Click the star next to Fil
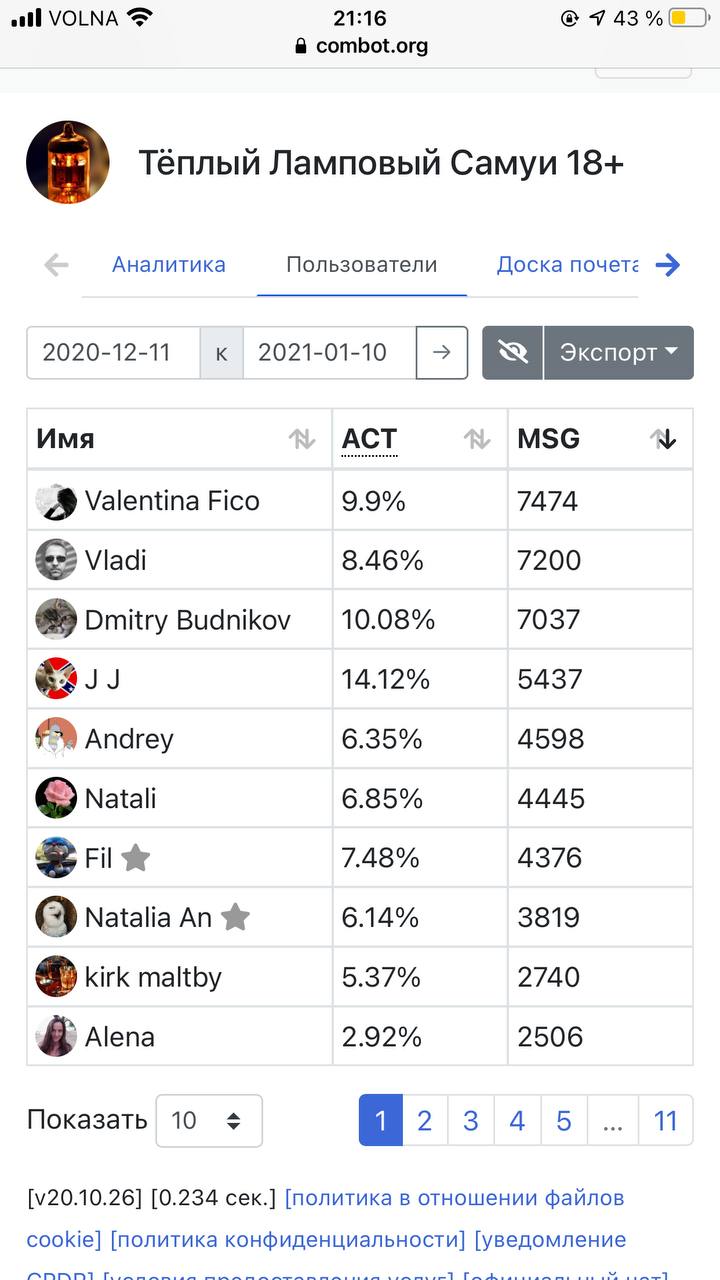Viewport: 720px width, 1280px height. tap(136, 858)
